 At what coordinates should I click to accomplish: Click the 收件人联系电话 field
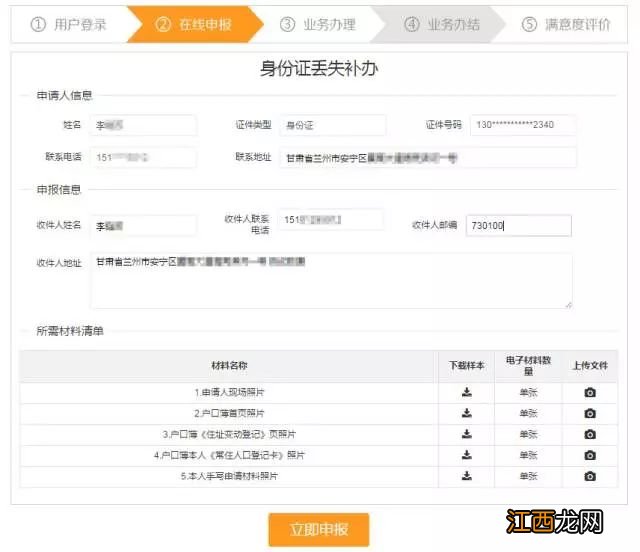tap(331, 220)
